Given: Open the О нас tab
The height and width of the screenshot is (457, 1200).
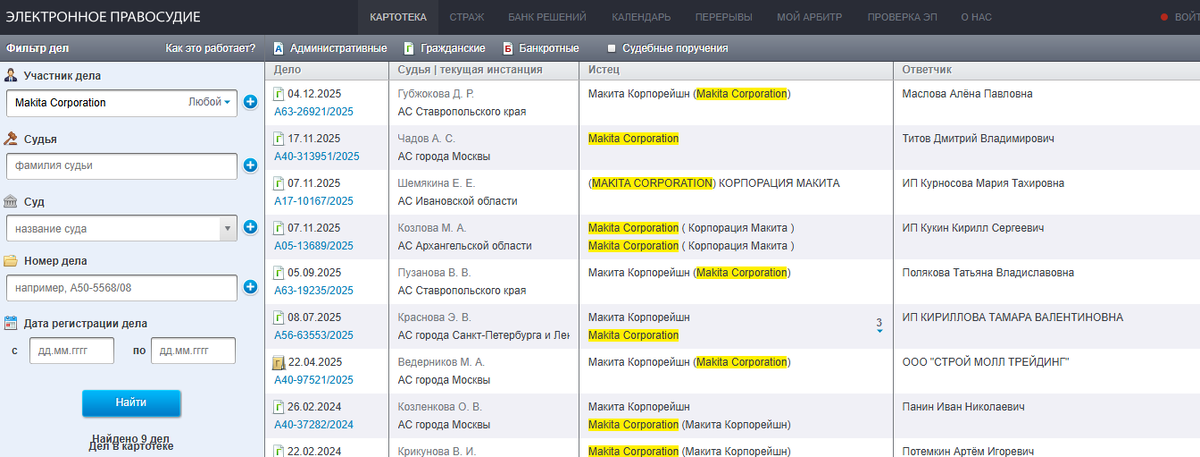Looking at the screenshot, I should click(978, 17).
